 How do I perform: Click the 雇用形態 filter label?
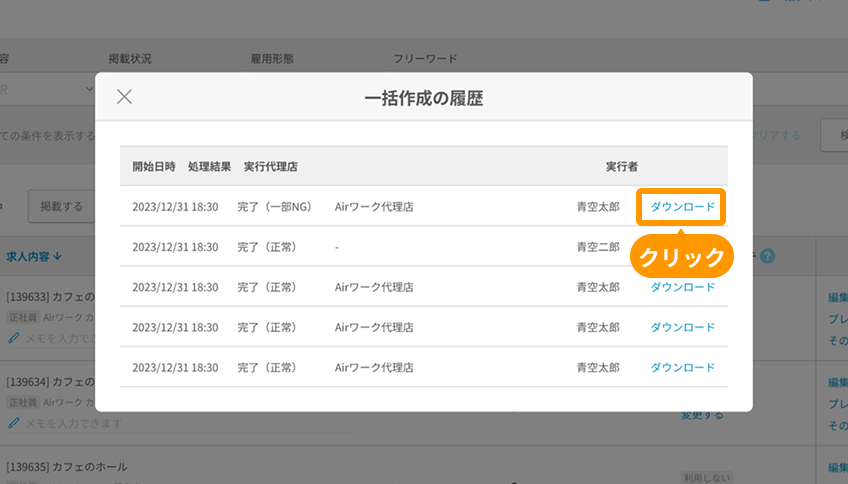[x=272, y=58]
